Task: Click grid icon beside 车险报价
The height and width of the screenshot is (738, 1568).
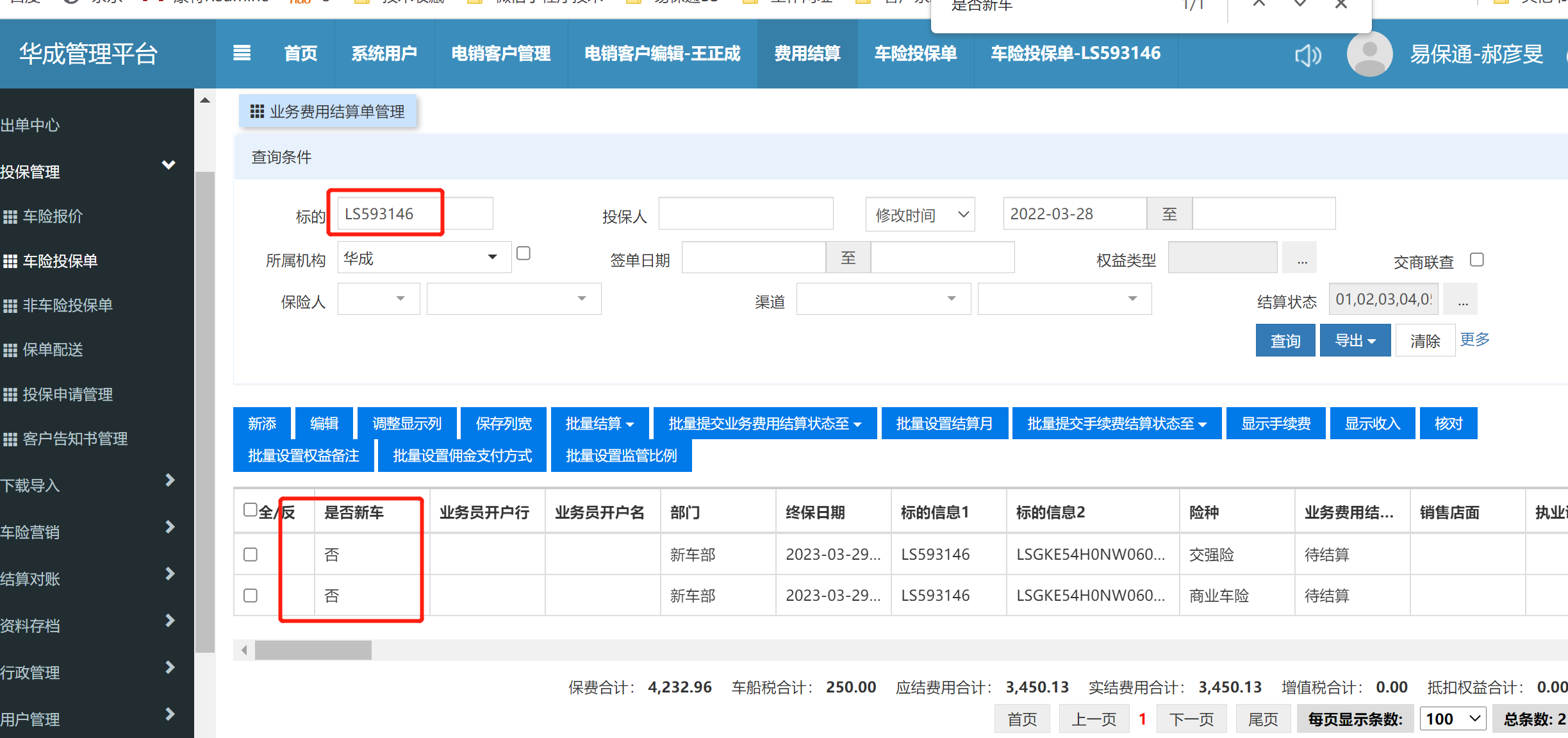Action: click(x=10, y=217)
